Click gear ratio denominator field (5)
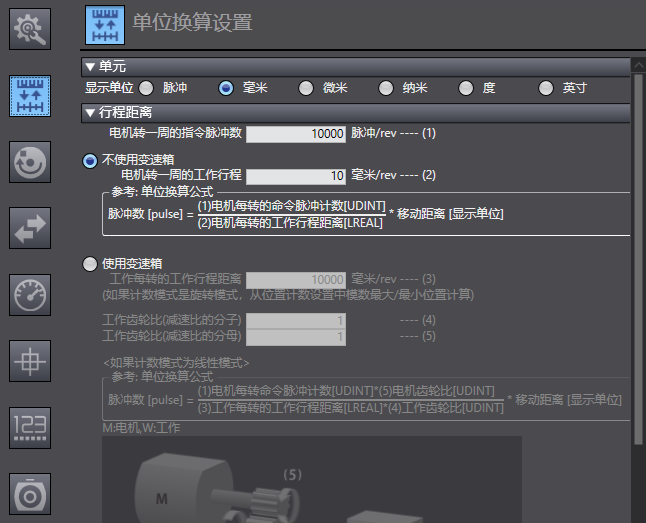 pos(296,337)
